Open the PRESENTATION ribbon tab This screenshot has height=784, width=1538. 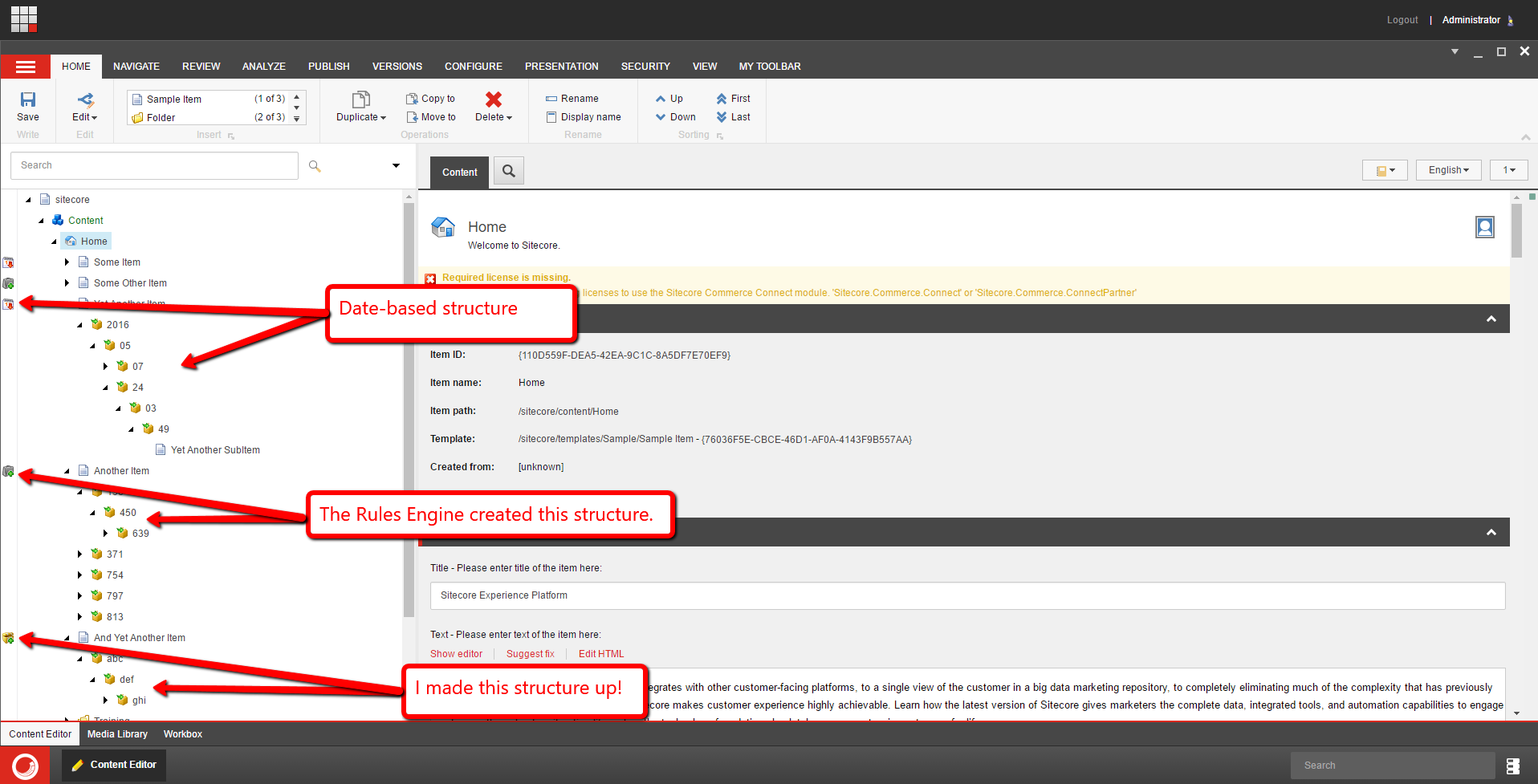click(x=561, y=67)
